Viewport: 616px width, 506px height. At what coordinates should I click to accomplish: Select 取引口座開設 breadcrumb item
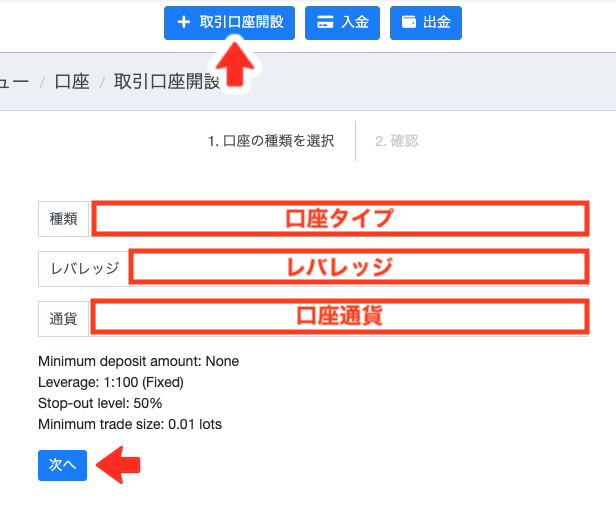[167, 82]
